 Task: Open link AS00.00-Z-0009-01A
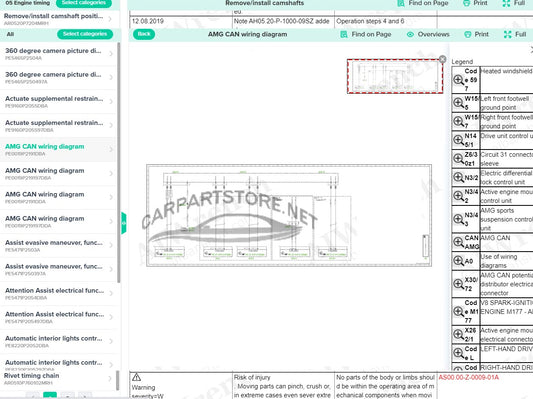pos(468,377)
